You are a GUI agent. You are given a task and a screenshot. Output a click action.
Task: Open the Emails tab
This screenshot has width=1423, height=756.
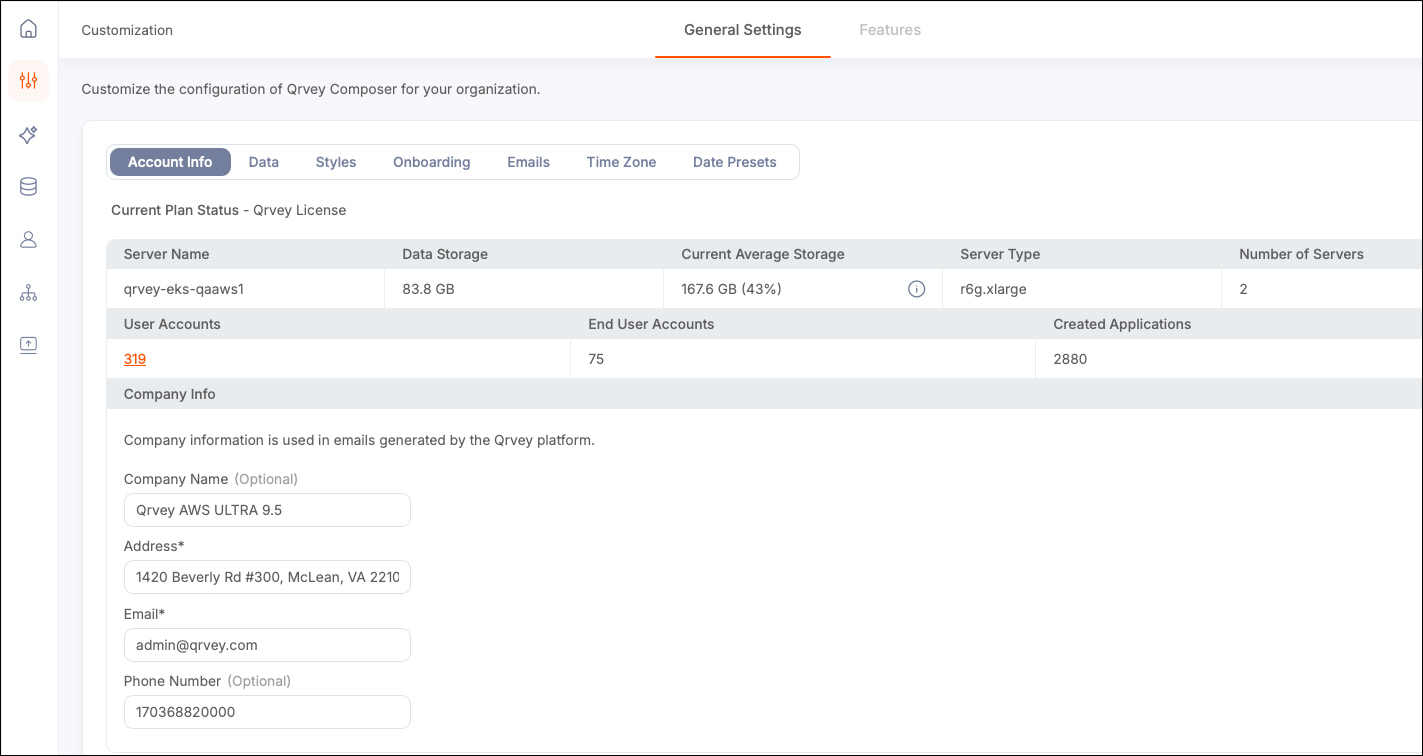528,162
